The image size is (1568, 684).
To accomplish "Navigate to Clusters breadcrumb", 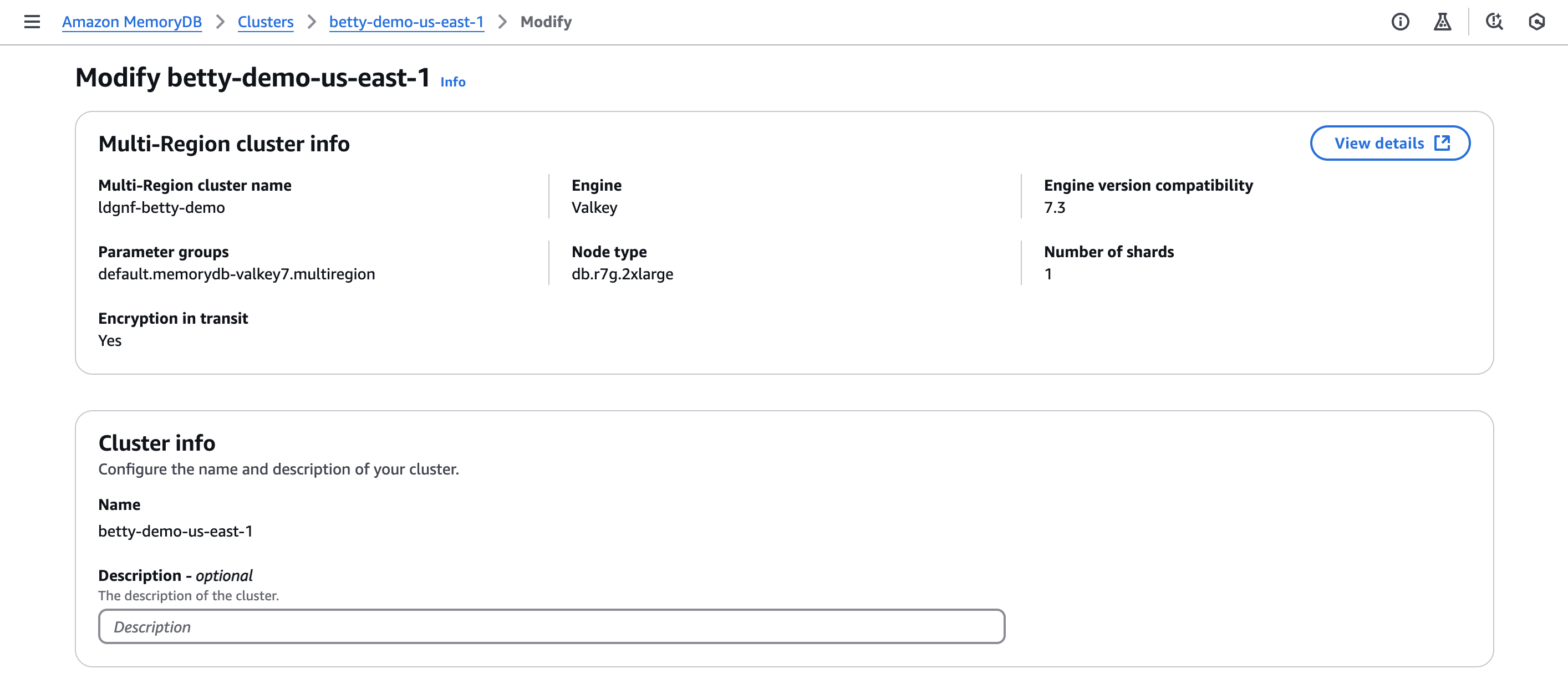I will click(266, 22).
